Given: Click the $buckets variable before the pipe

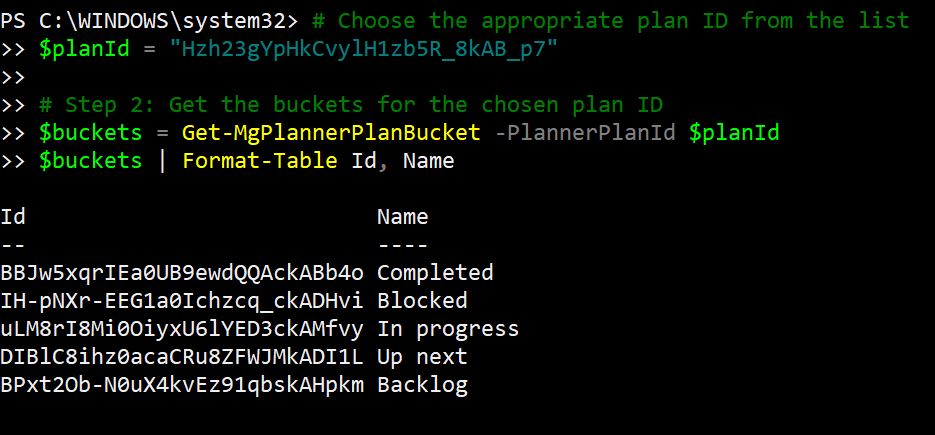Looking at the screenshot, I should (x=91, y=160).
